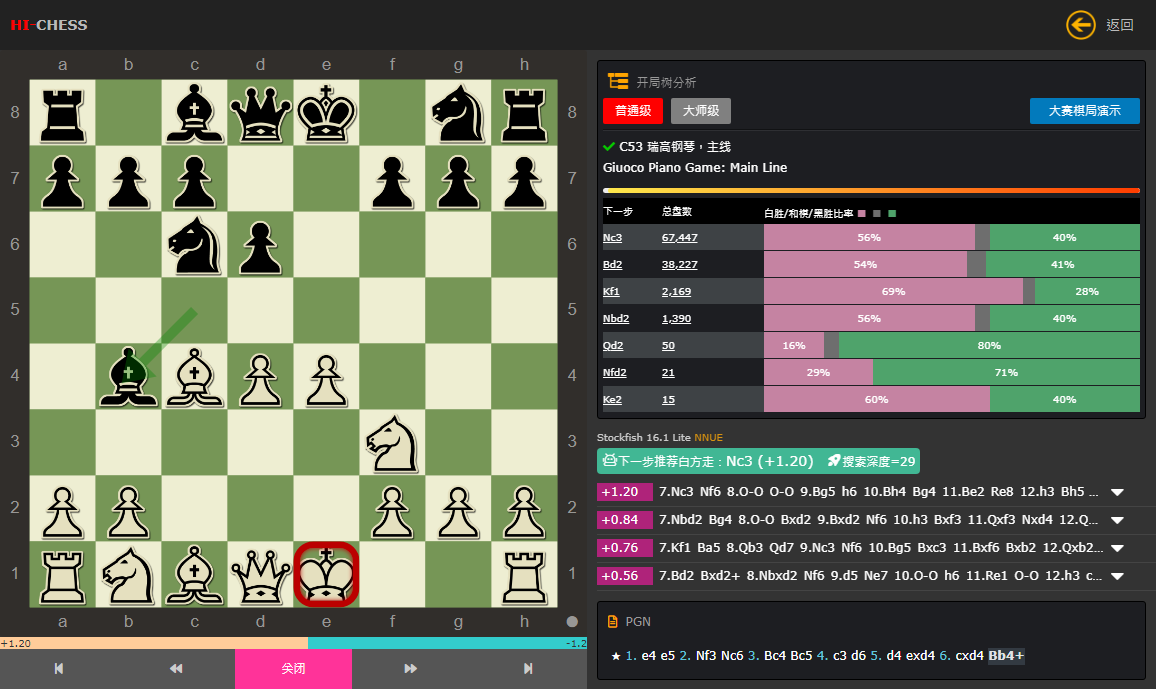
Task: Click the opening tree analysis icon
Action: pos(618,81)
